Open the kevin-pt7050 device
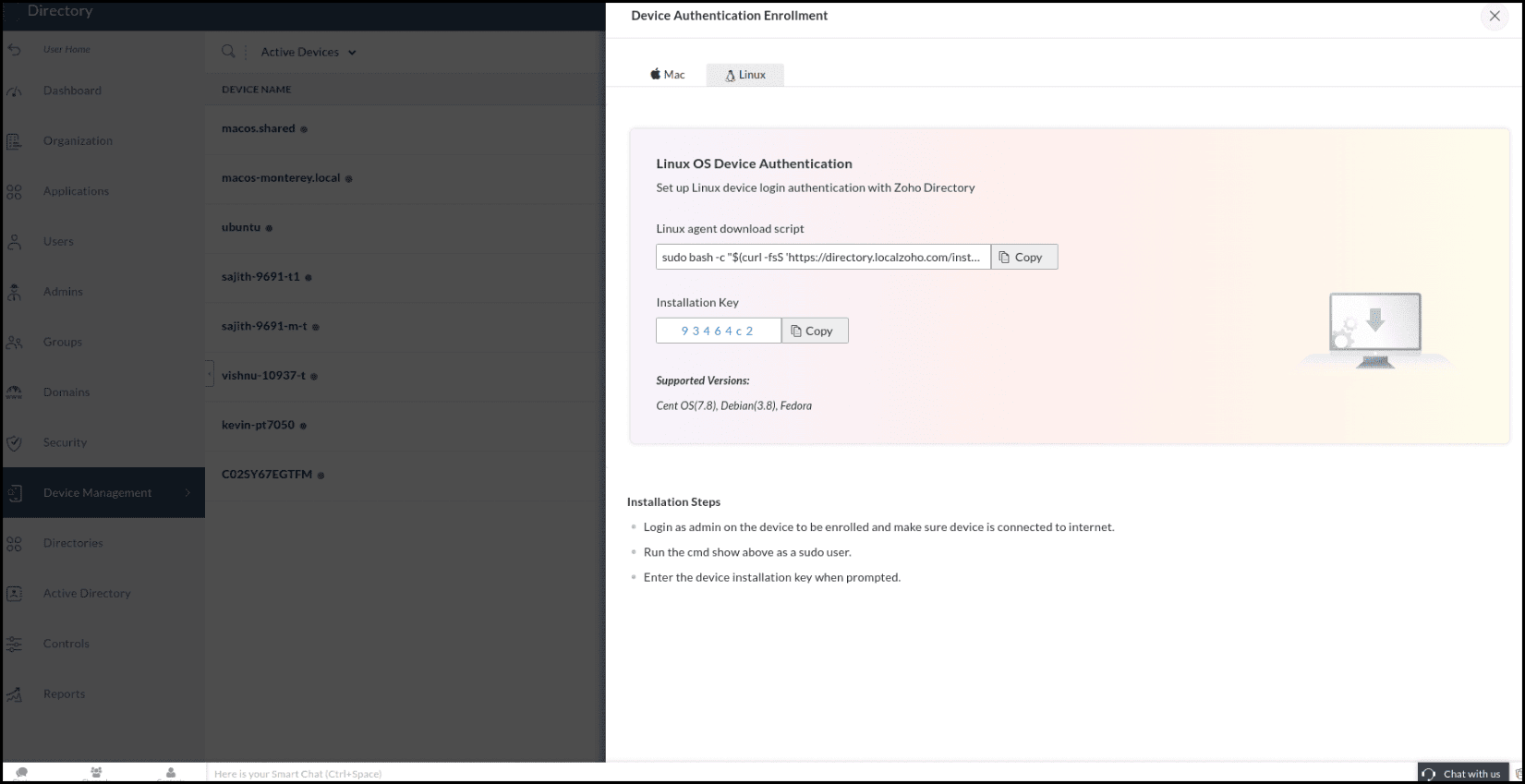Viewport: 1525px width, 784px height. [x=258, y=425]
